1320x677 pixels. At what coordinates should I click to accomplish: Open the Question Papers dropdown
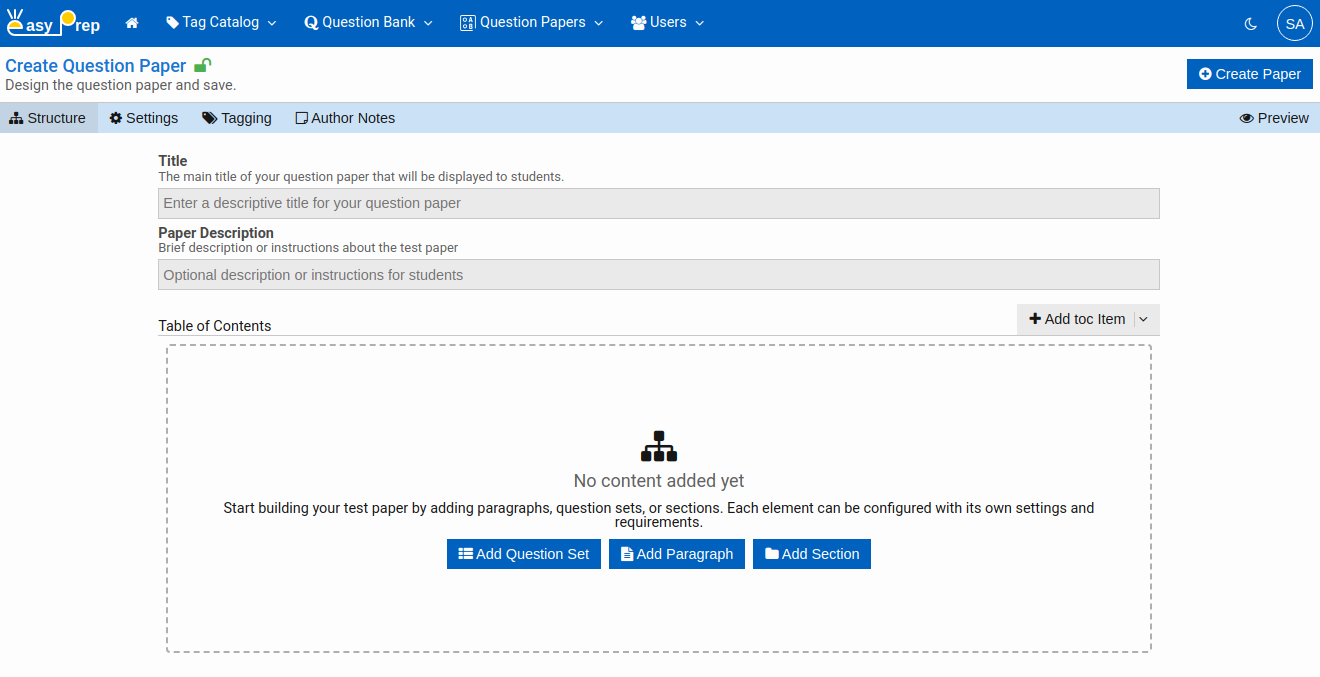click(x=532, y=23)
